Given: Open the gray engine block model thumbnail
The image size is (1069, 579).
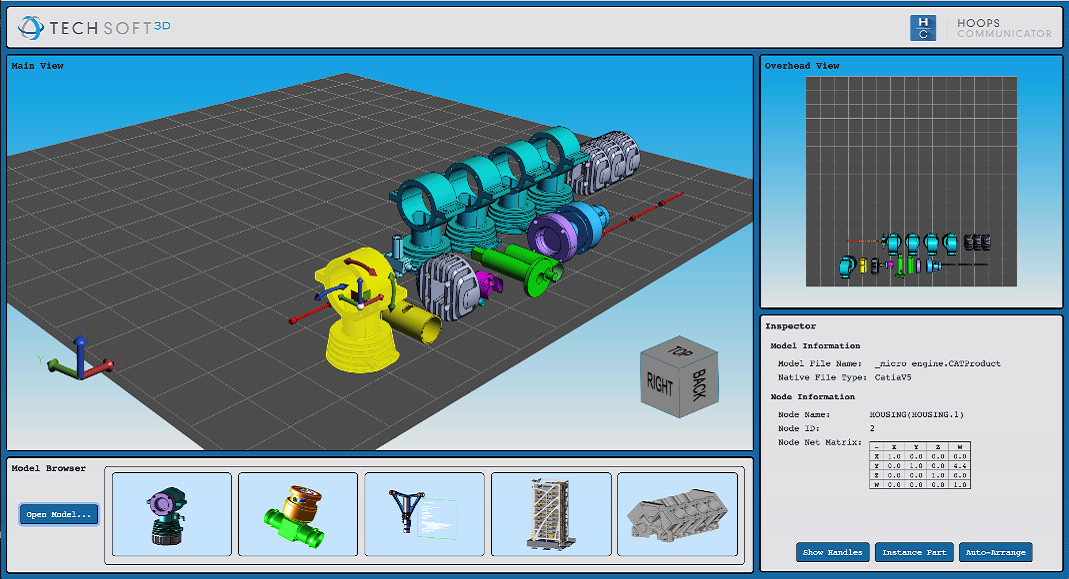Looking at the screenshot, I should point(678,514).
